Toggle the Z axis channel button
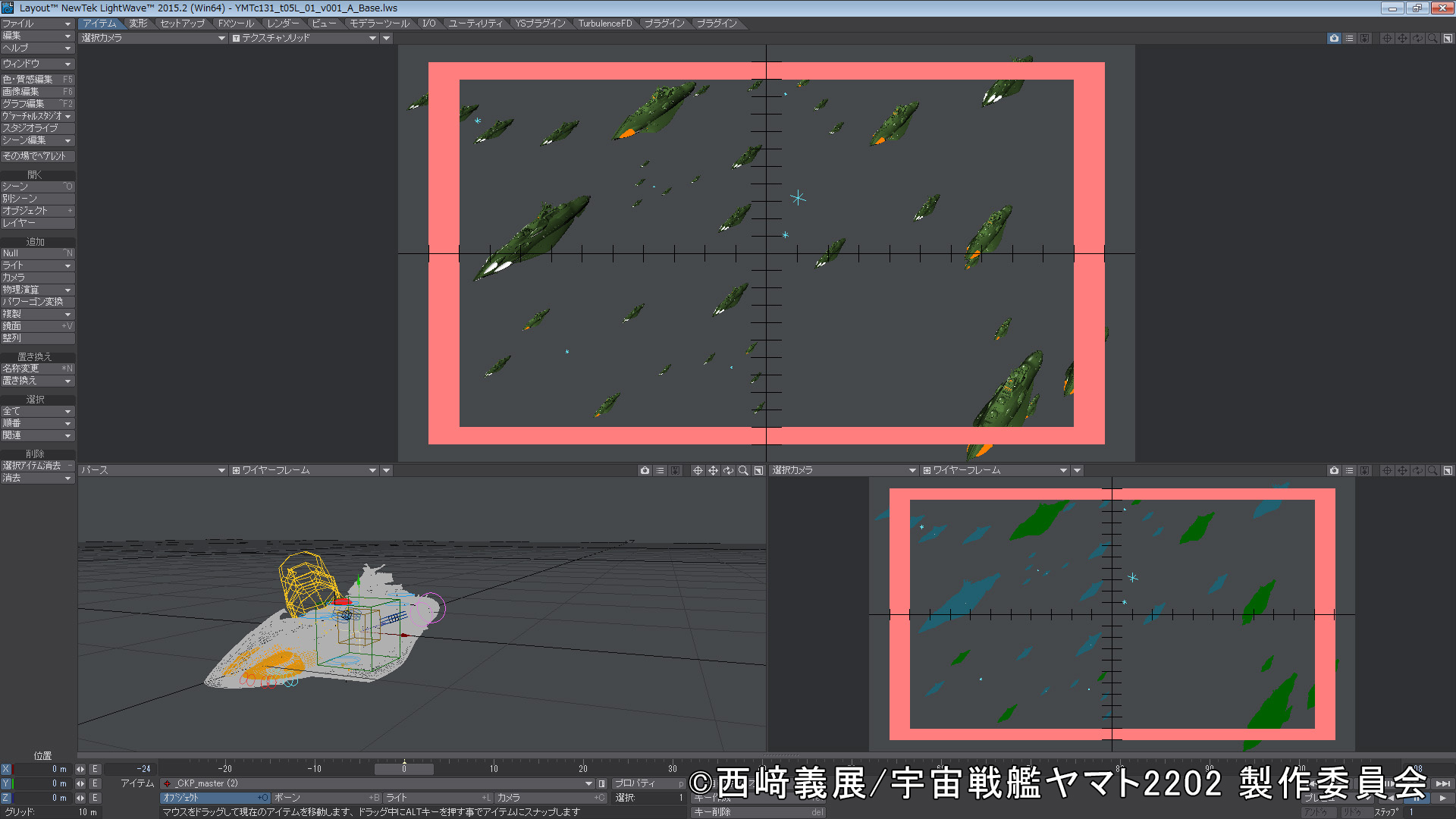This screenshot has width=1456, height=819. [x=6, y=798]
